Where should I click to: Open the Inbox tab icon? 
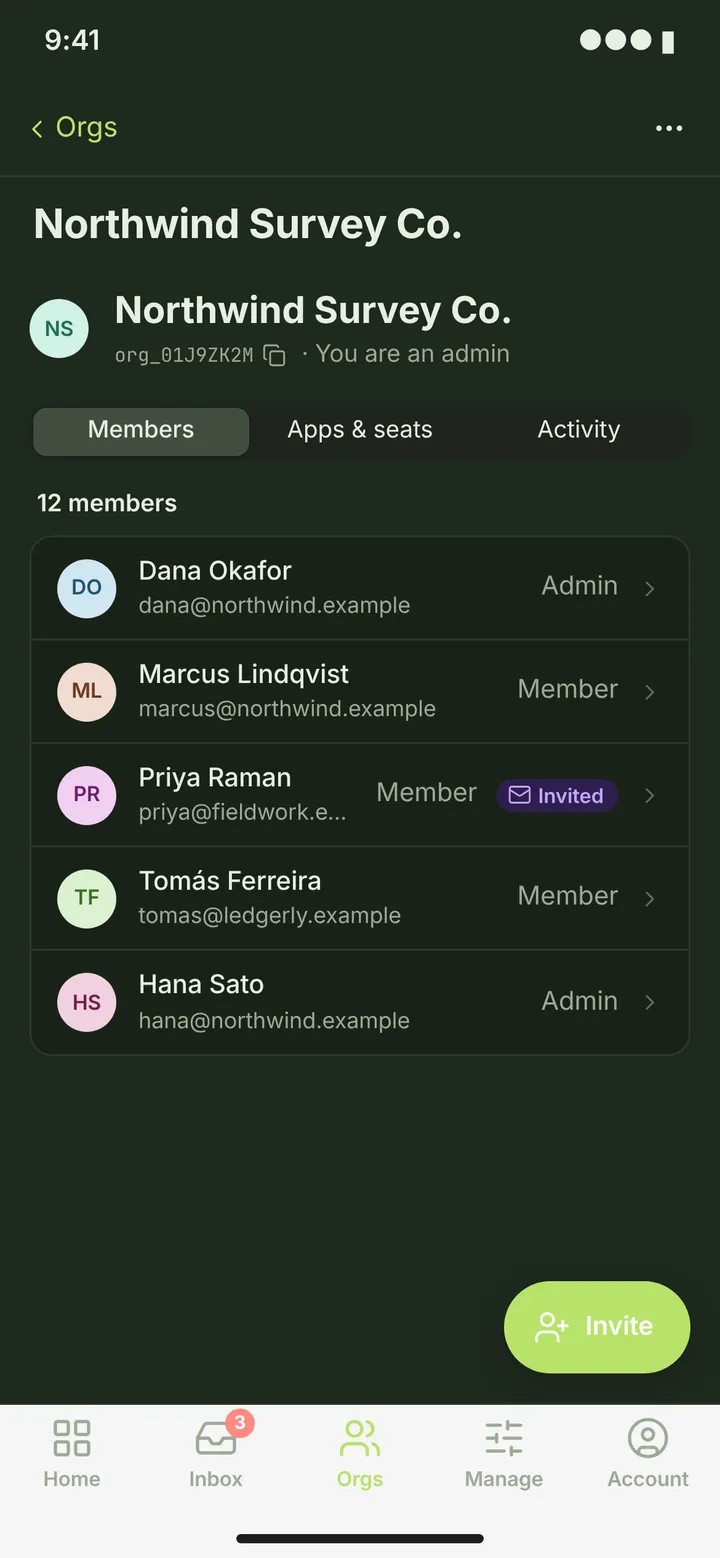click(216, 1439)
